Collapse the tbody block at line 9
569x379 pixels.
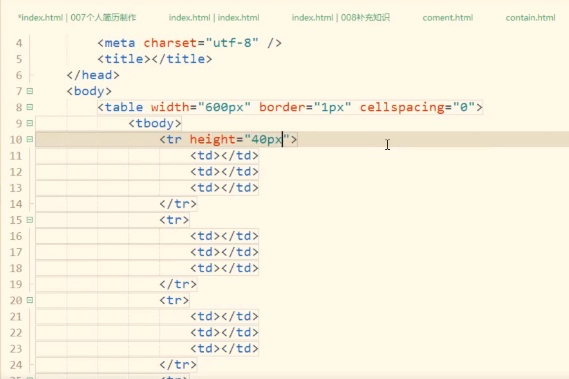[30, 123]
